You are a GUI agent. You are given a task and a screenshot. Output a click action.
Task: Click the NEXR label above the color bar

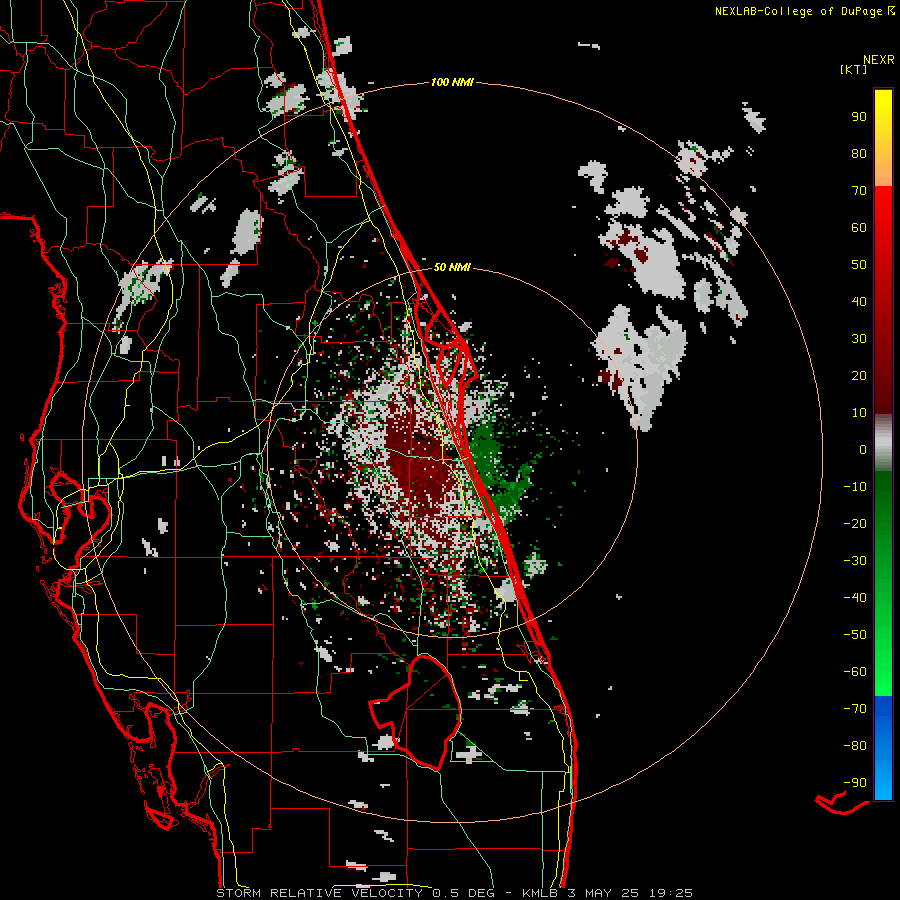point(878,60)
